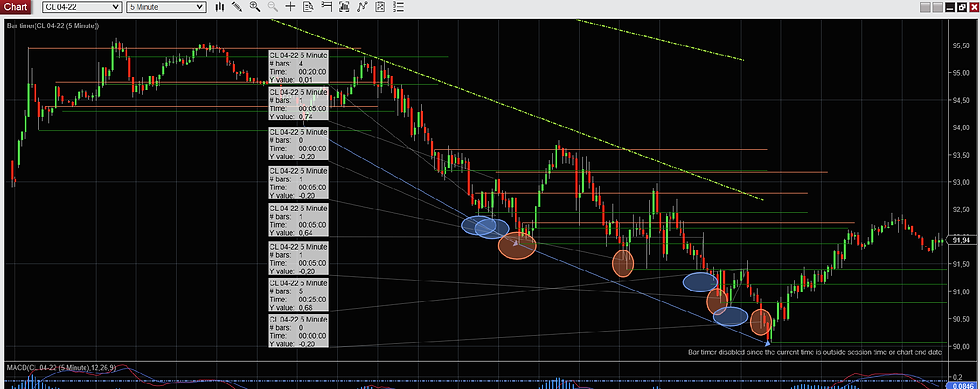980x389 pixels.
Task: Click the red Chart title tab
Action: click(x=16, y=7)
